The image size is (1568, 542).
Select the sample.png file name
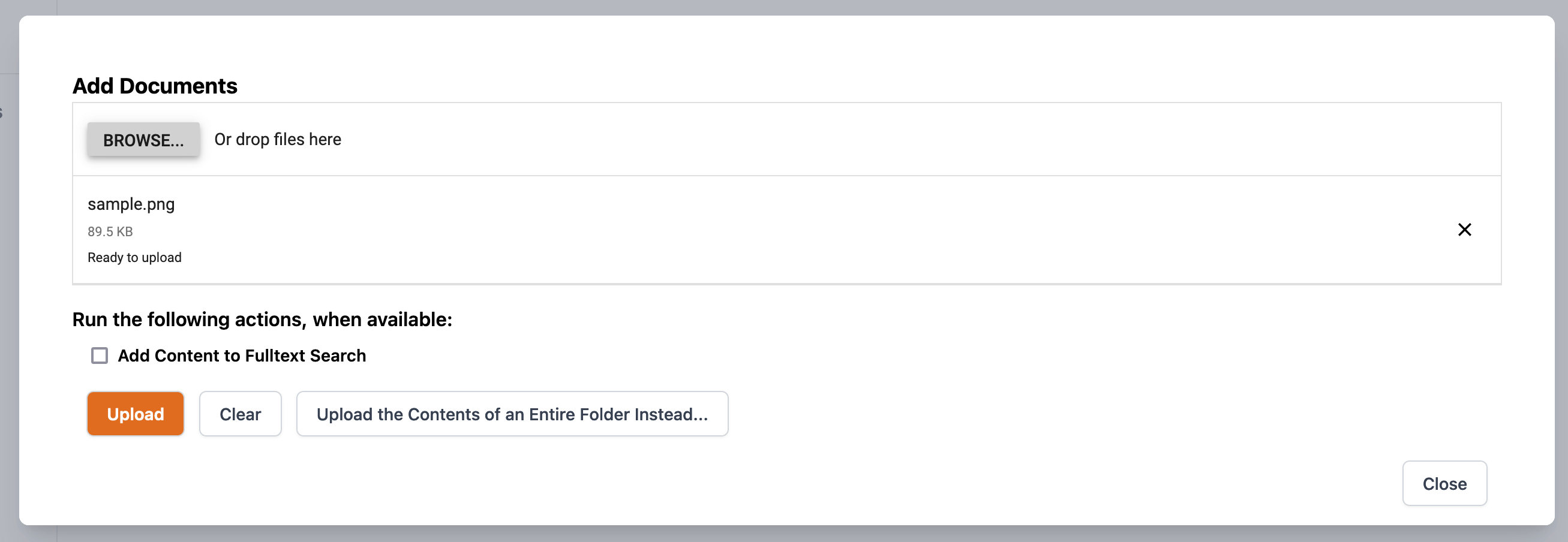131,204
